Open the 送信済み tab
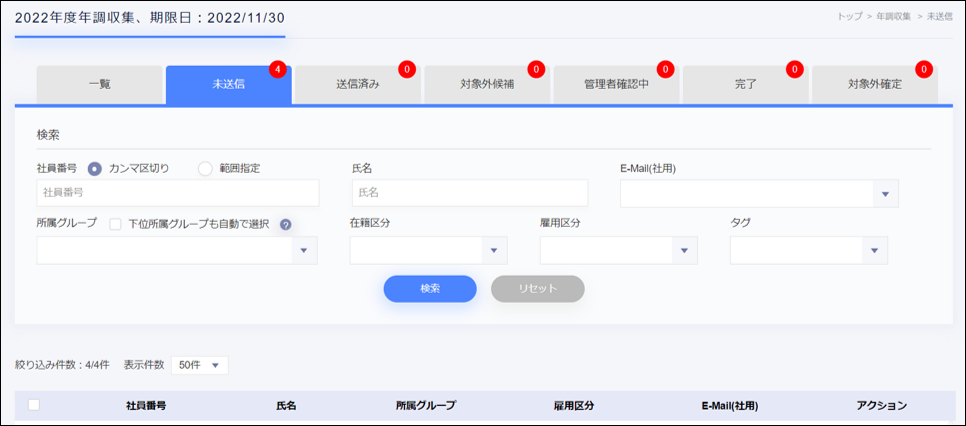Screen dimensions: 966x426 (x=357, y=84)
